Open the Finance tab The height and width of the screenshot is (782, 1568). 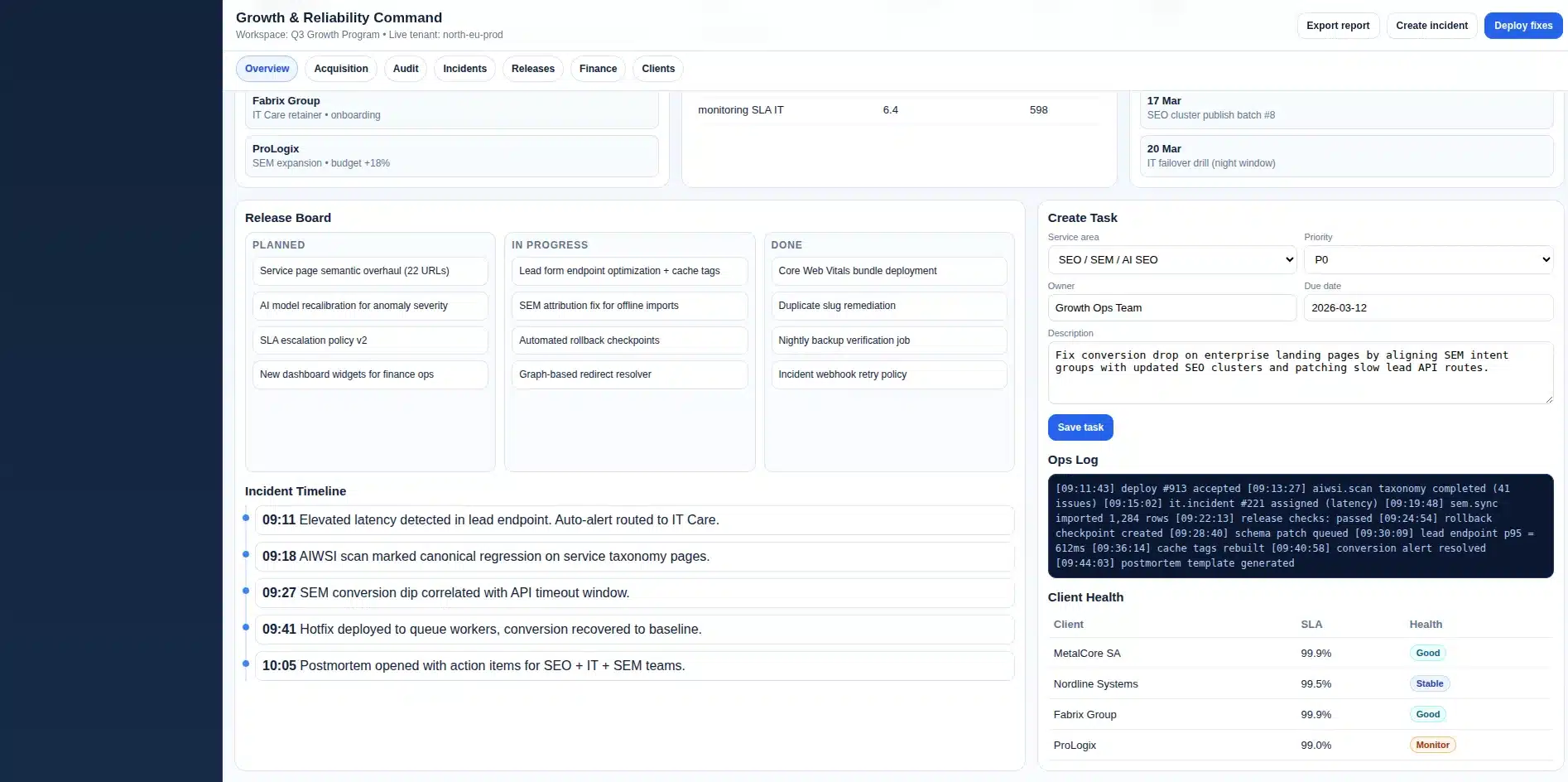coord(598,69)
